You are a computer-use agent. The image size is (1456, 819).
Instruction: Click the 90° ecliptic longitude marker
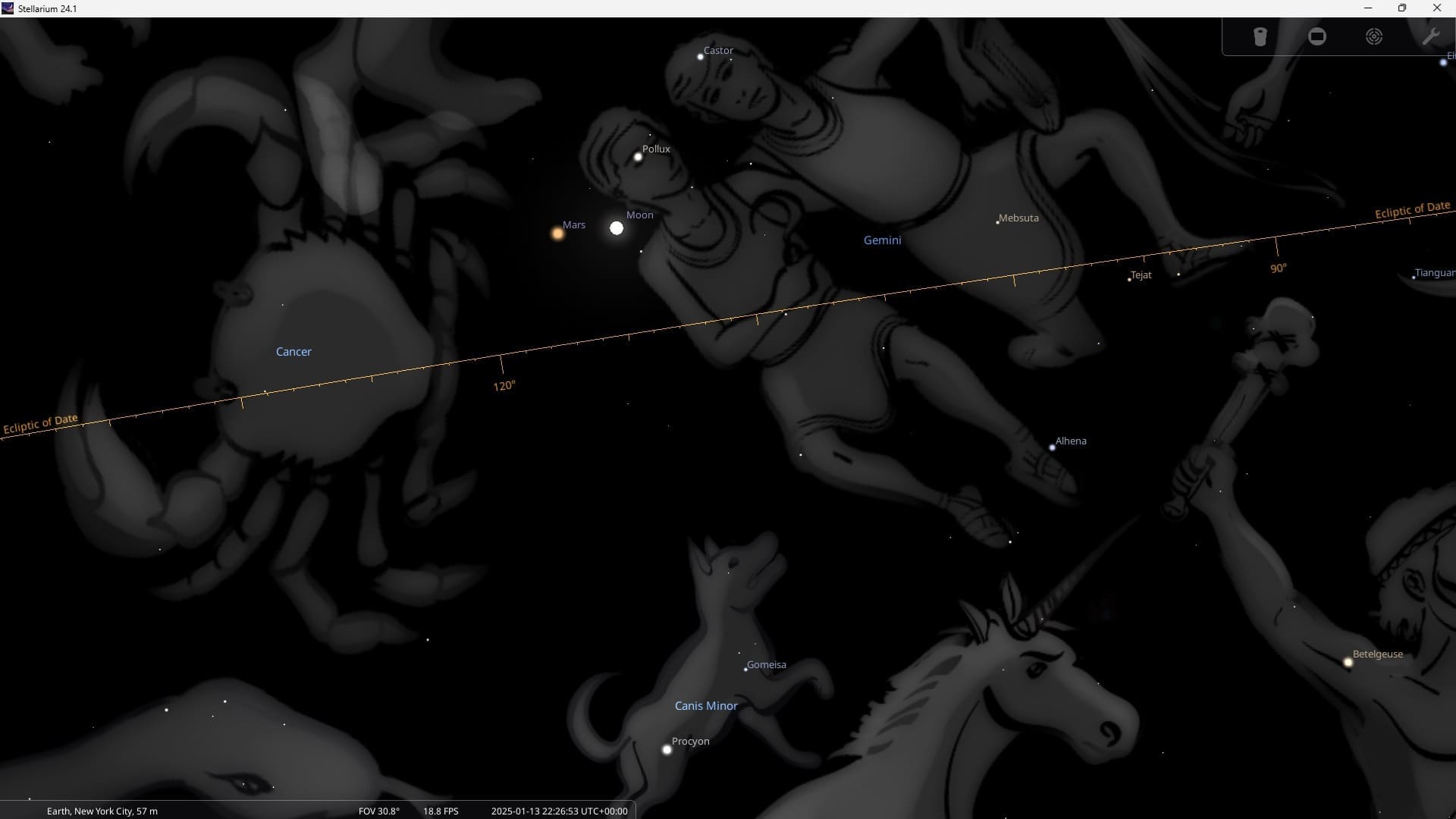[x=1279, y=268]
